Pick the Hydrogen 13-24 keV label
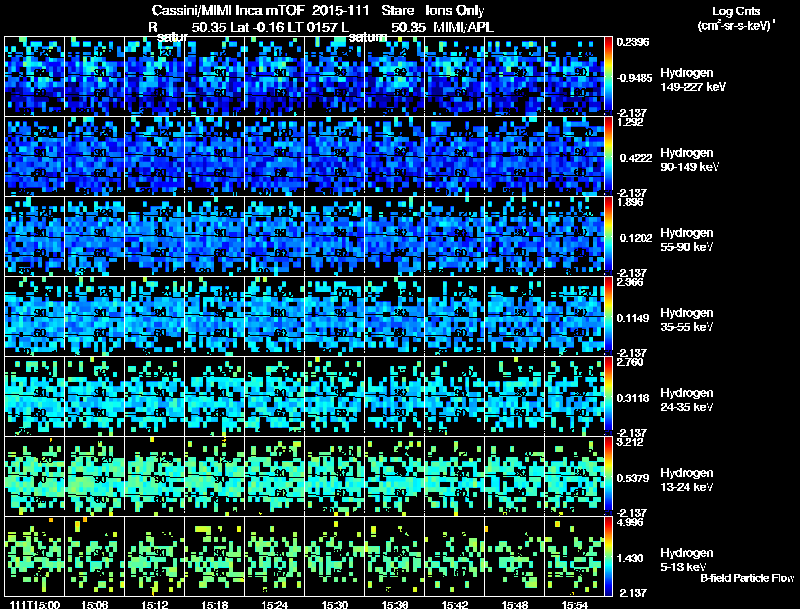 point(687,480)
